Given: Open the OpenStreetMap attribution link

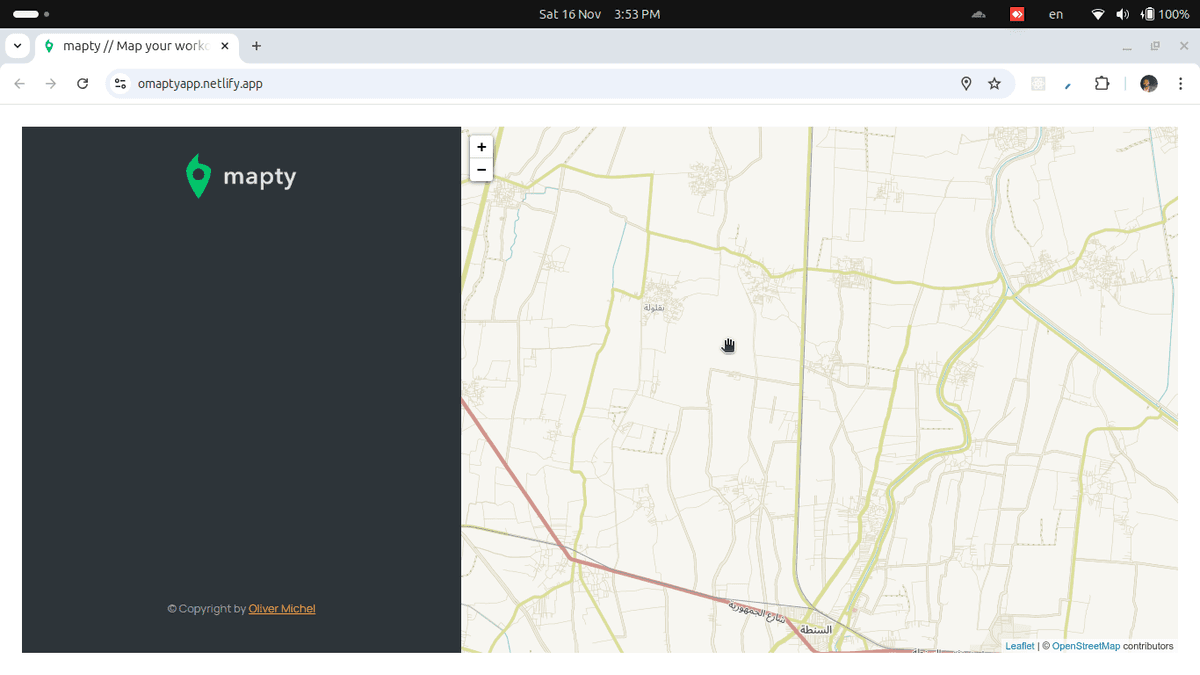Looking at the screenshot, I should pyautogui.click(x=1086, y=645).
